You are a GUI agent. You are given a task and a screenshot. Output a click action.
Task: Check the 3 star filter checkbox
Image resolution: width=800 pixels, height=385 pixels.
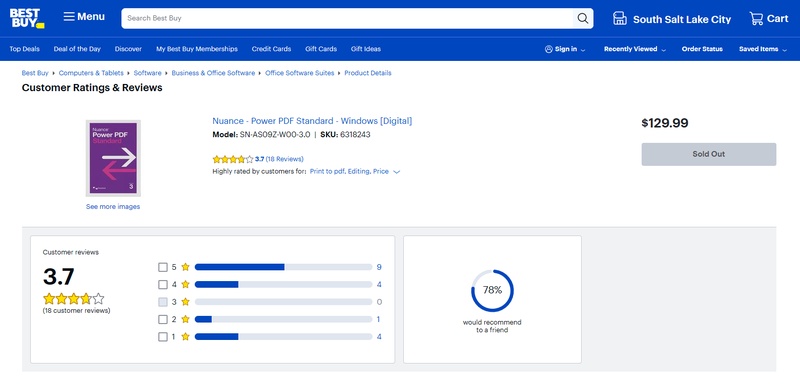[163, 302]
